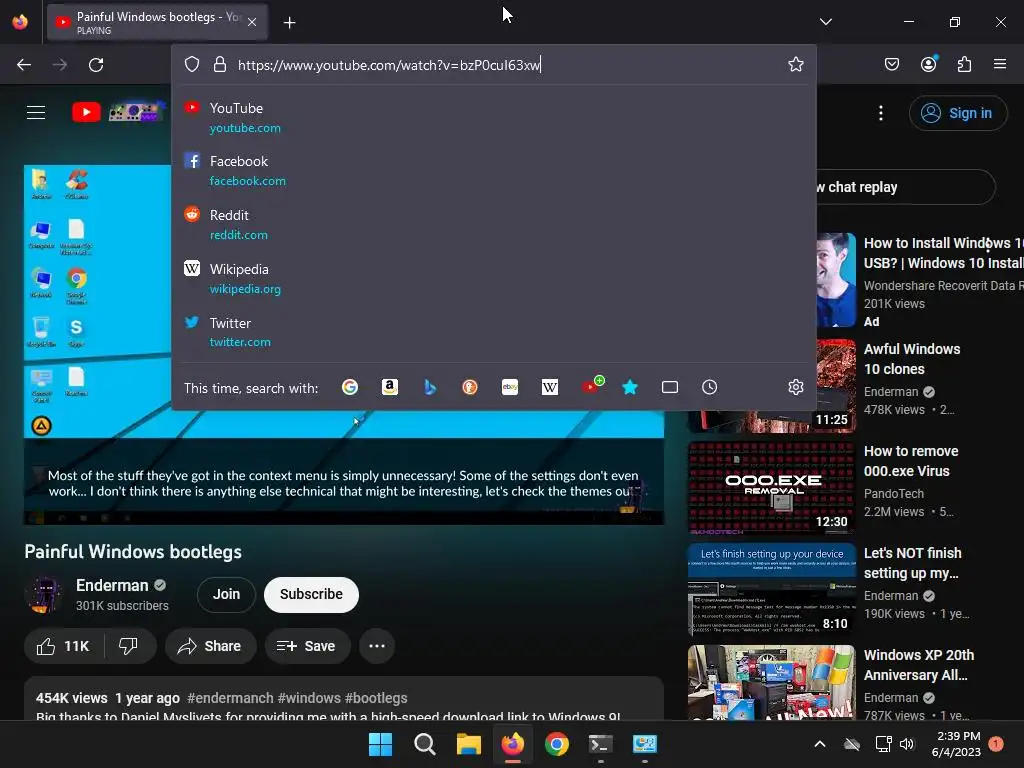Select the Facebook facebook.com suggestion

pos(493,170)
